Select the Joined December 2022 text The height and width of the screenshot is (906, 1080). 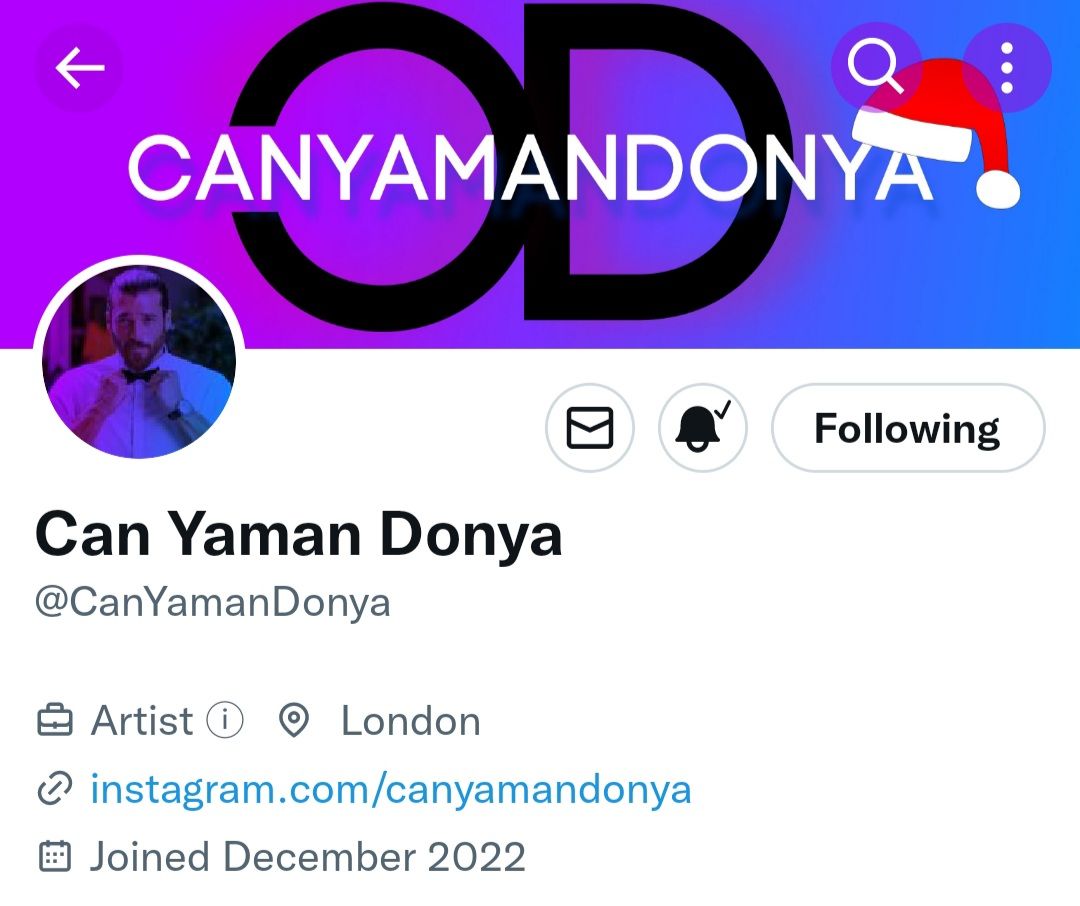pyautogui.click(x=307, y=856)
